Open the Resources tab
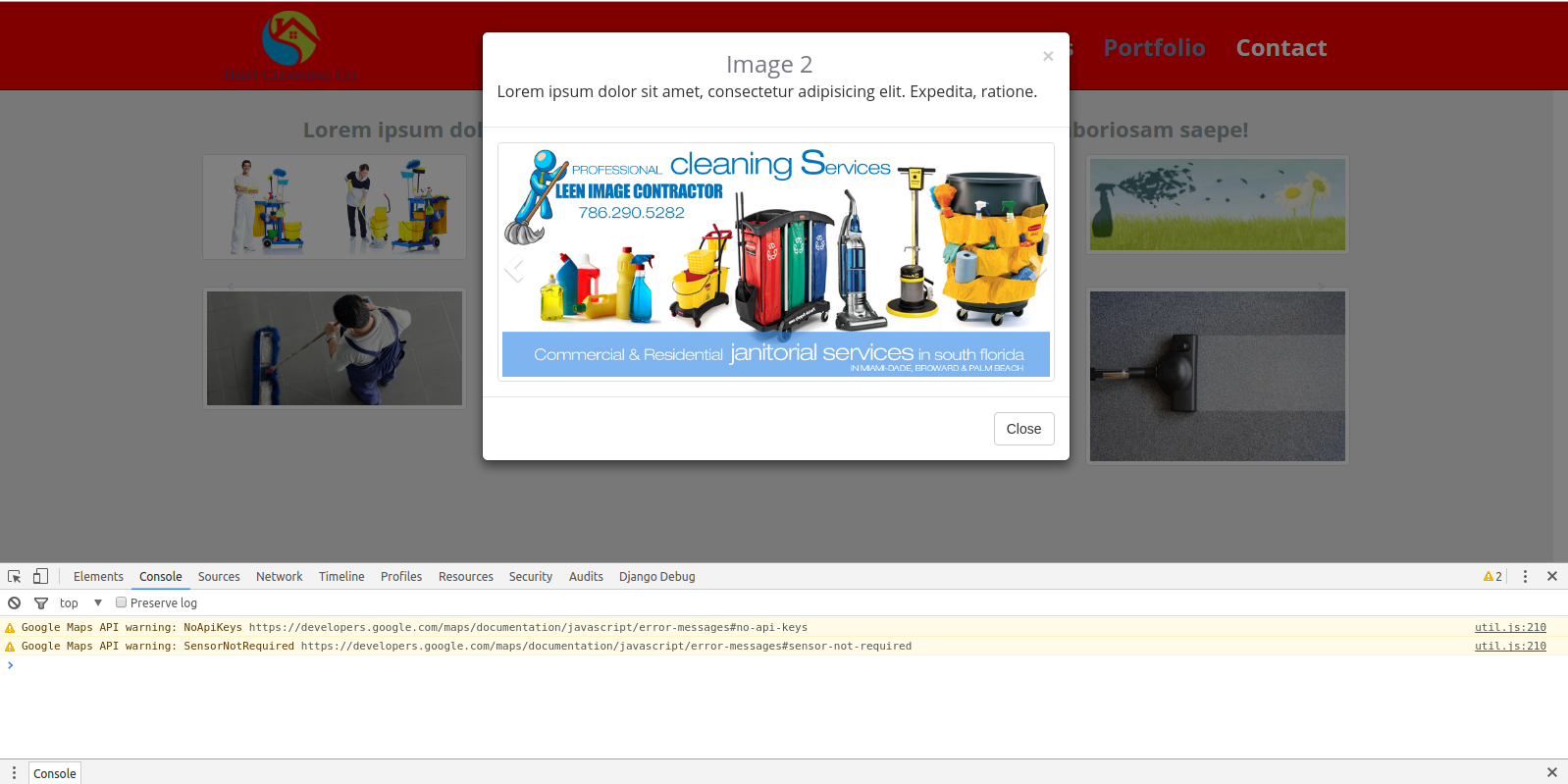The width and height of the screenshot is (1568, 784). [x=466, y=576]
